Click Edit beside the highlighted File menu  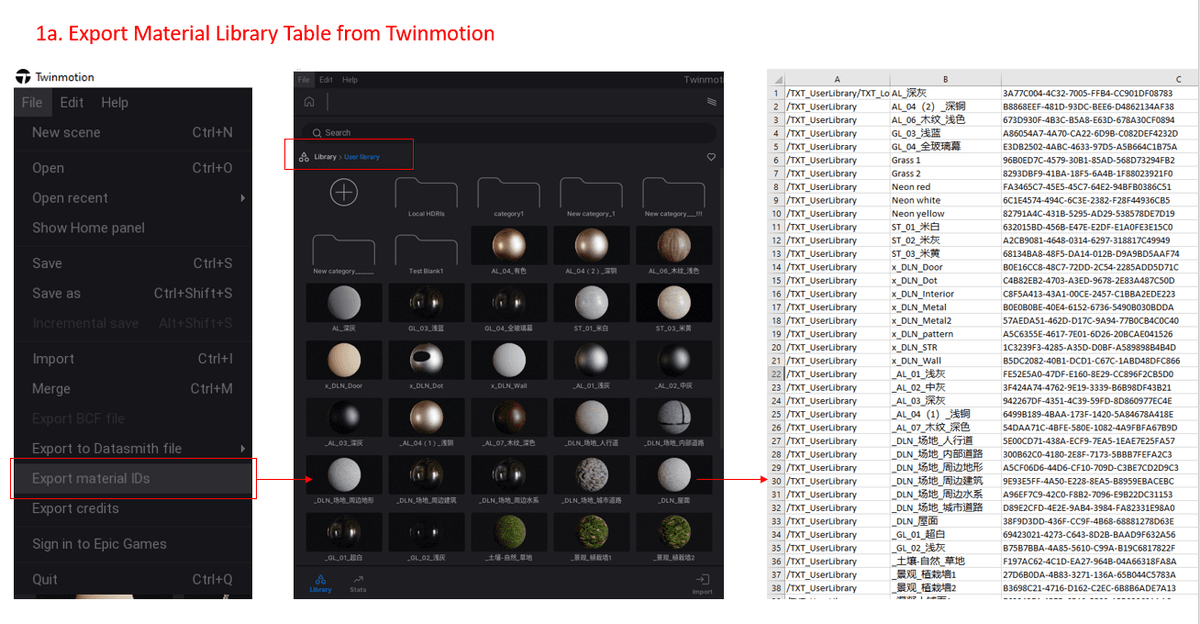click(x=72, y=102)
